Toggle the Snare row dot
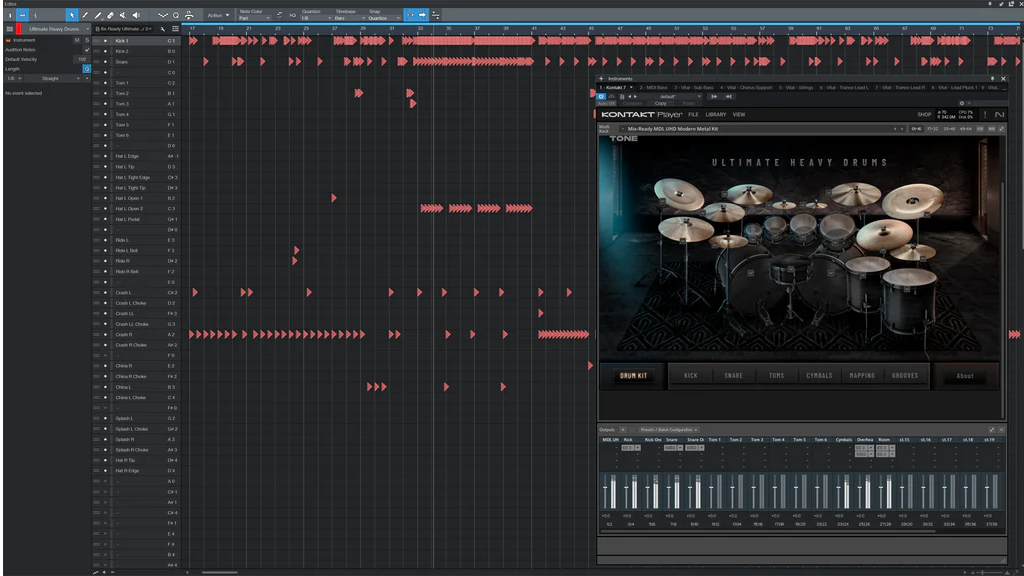Screen dimensions: 1024x576 point(106,61)
